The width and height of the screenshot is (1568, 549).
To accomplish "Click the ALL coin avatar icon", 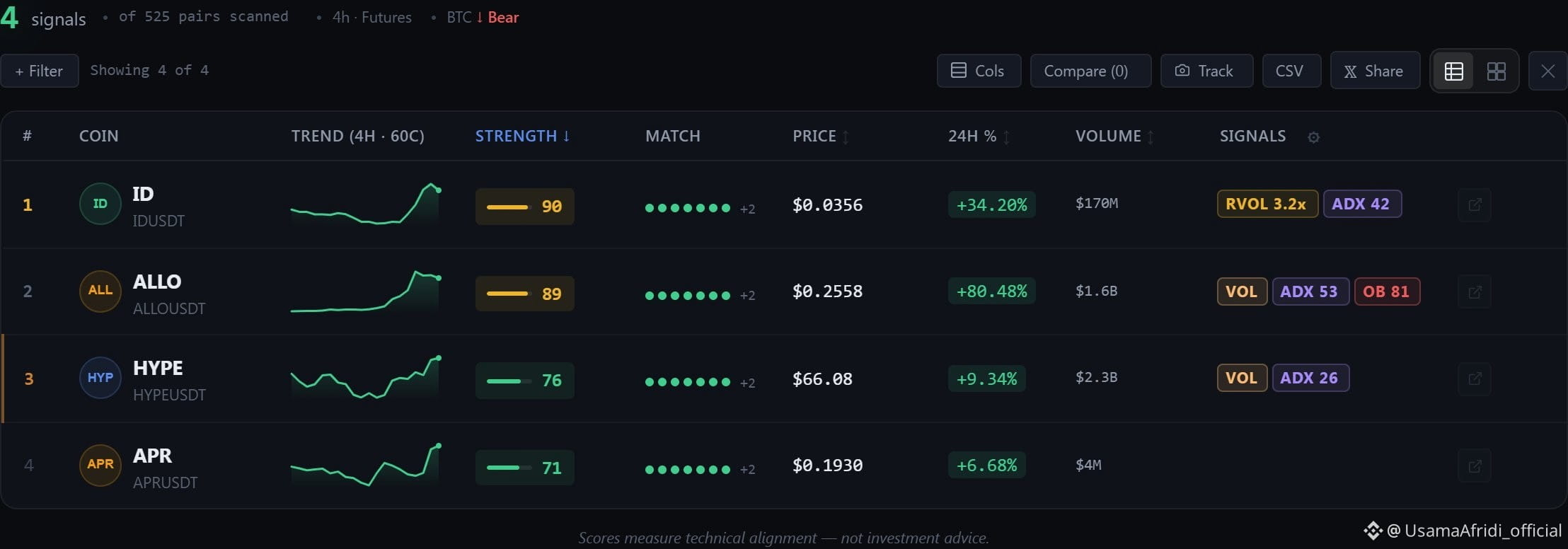I will pyautogui.click(x=100, y=291).
